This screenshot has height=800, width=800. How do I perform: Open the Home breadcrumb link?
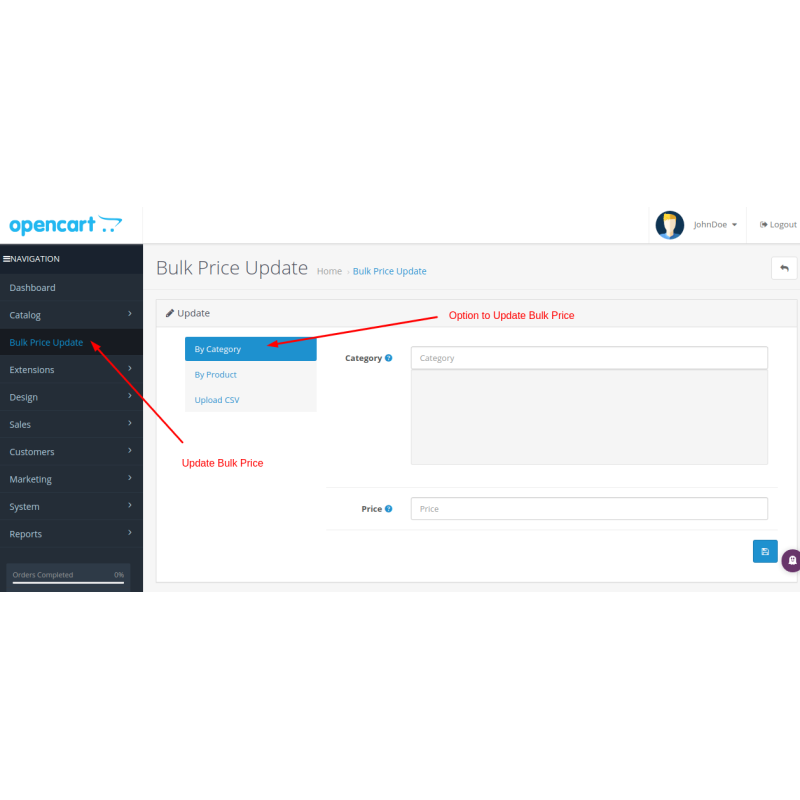(329, 271)
